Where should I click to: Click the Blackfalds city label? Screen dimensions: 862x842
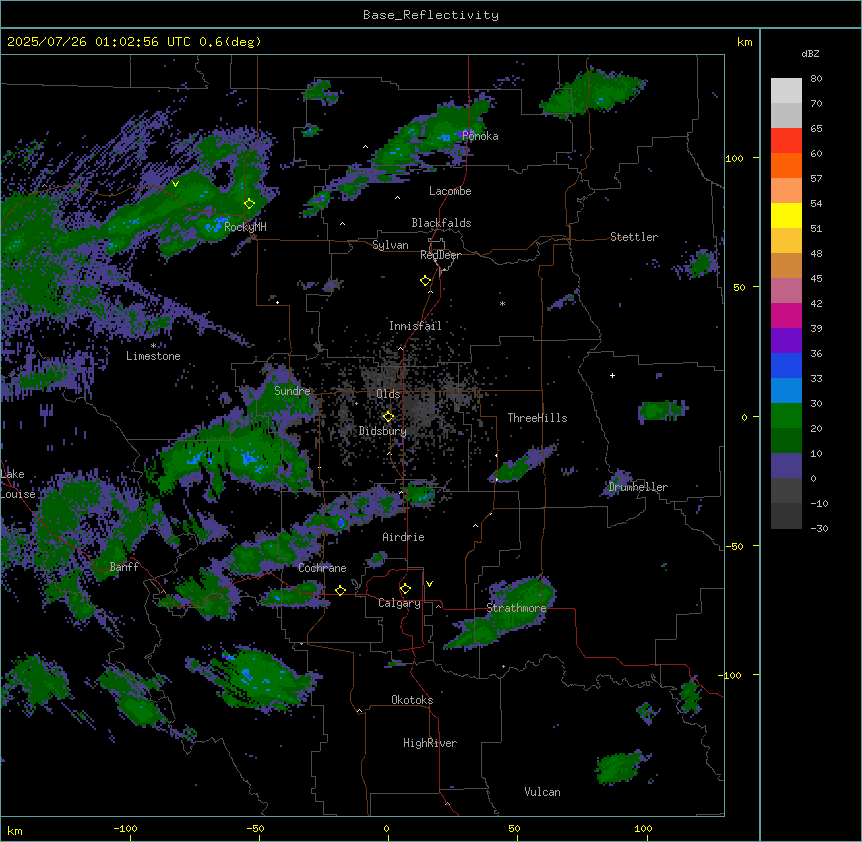click(x=441, y=223)
